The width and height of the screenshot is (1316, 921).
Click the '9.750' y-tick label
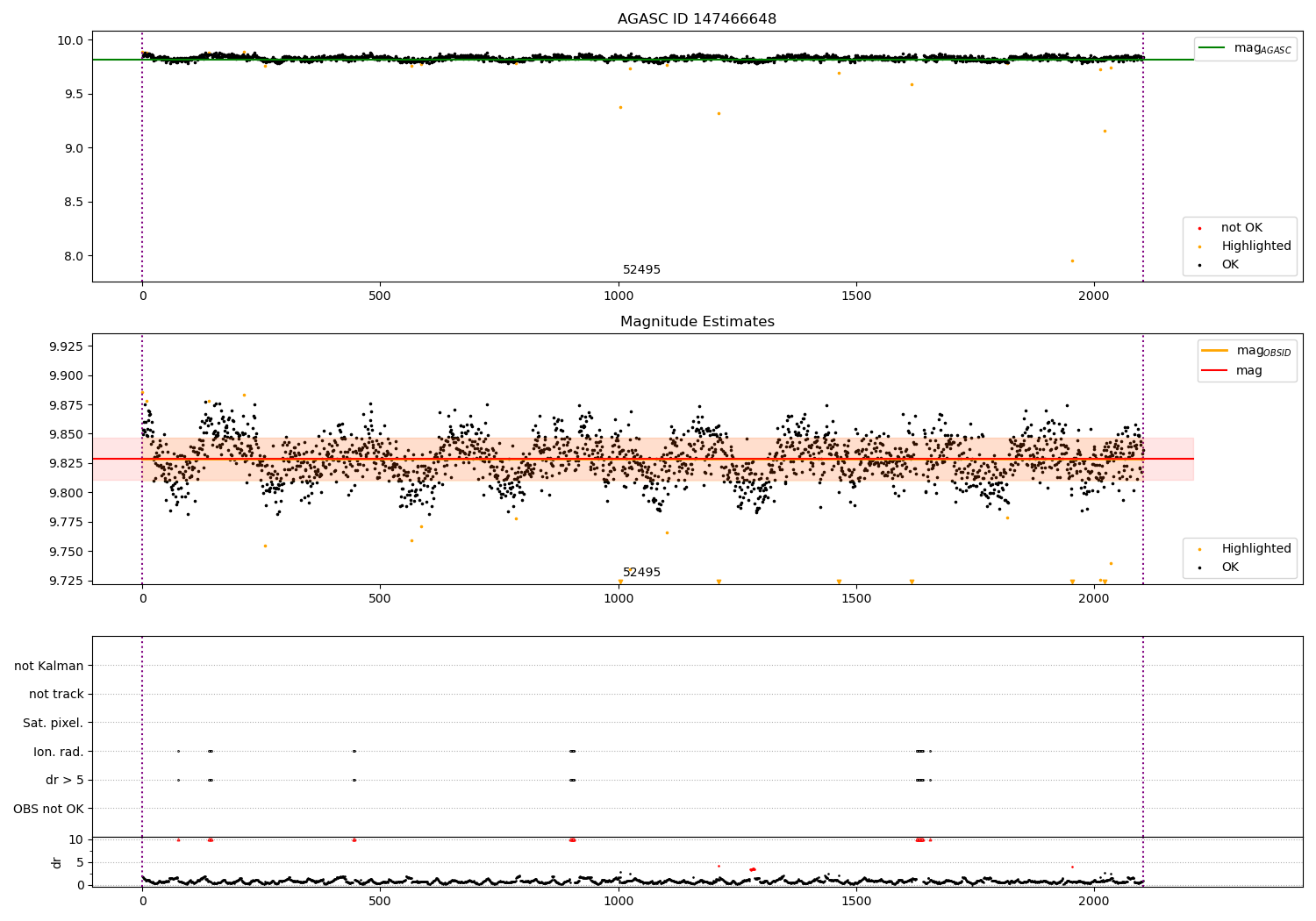point(66,552)
